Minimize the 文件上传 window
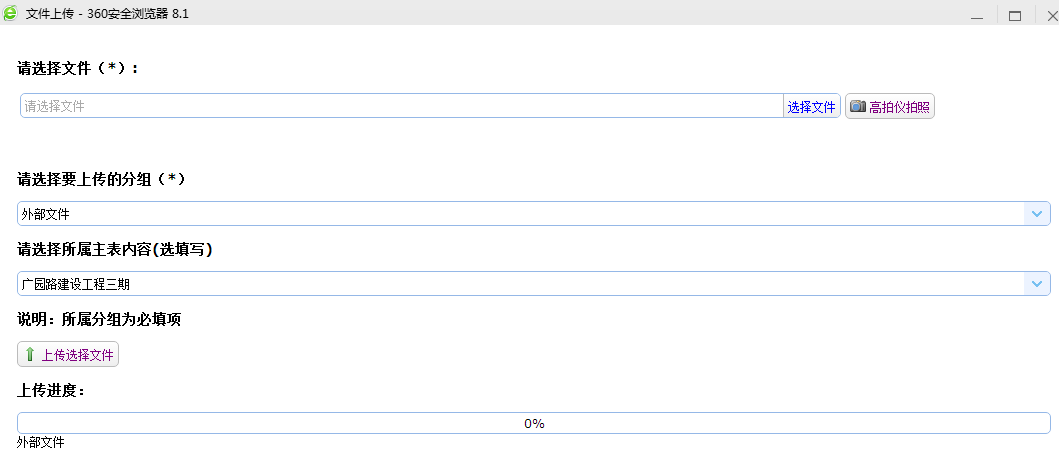This screenshot has width=1059, height=461. coord(977,15)
